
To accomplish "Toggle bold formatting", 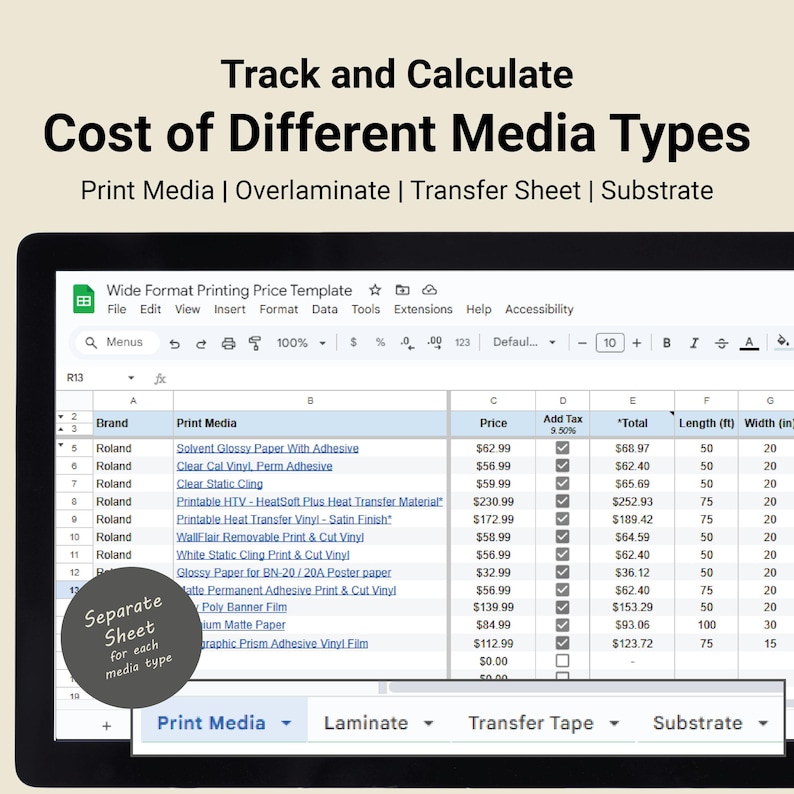I will click(667, 343).
